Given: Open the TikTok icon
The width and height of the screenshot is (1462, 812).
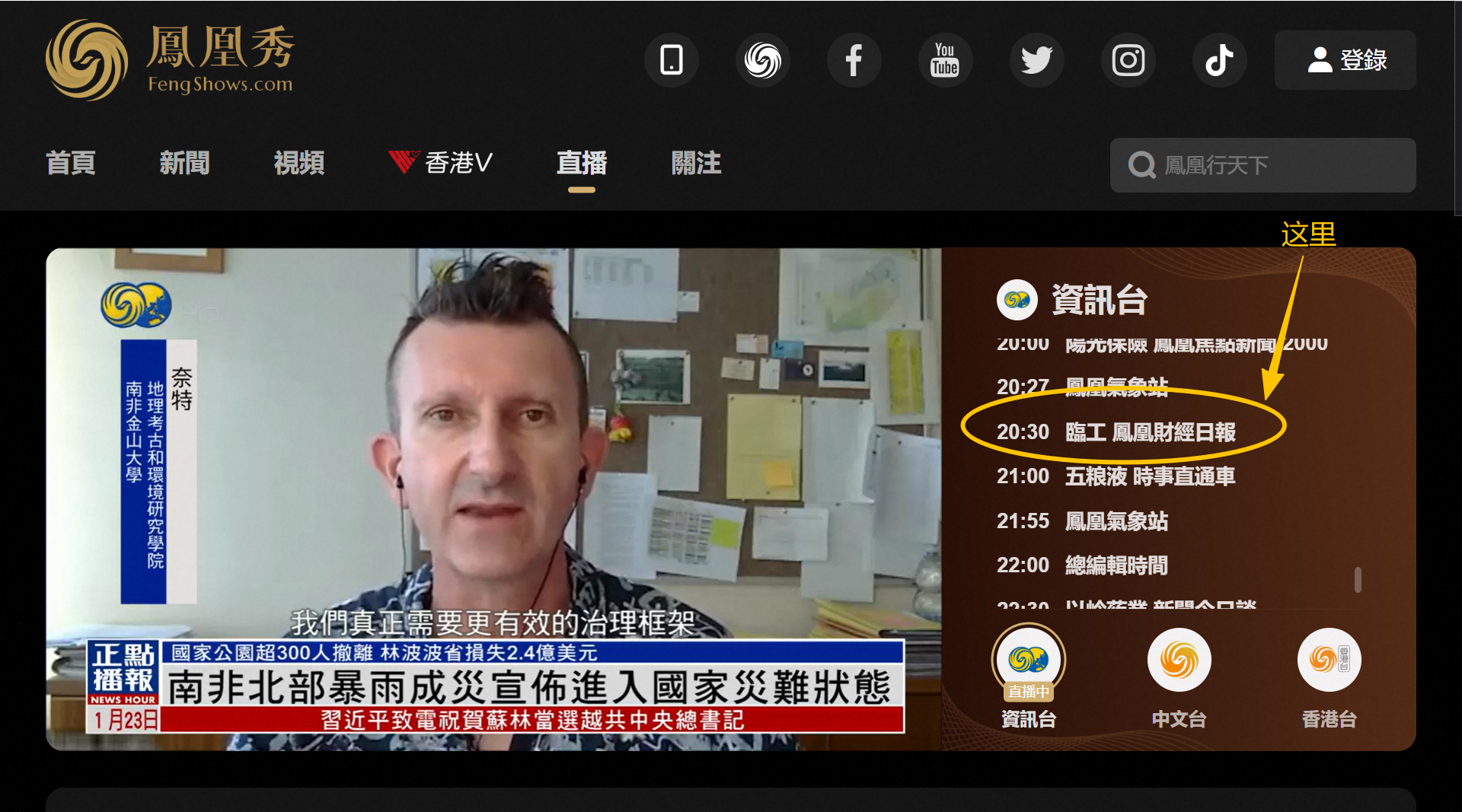Looking at the screenshot, I should (x=1219, y=60).
